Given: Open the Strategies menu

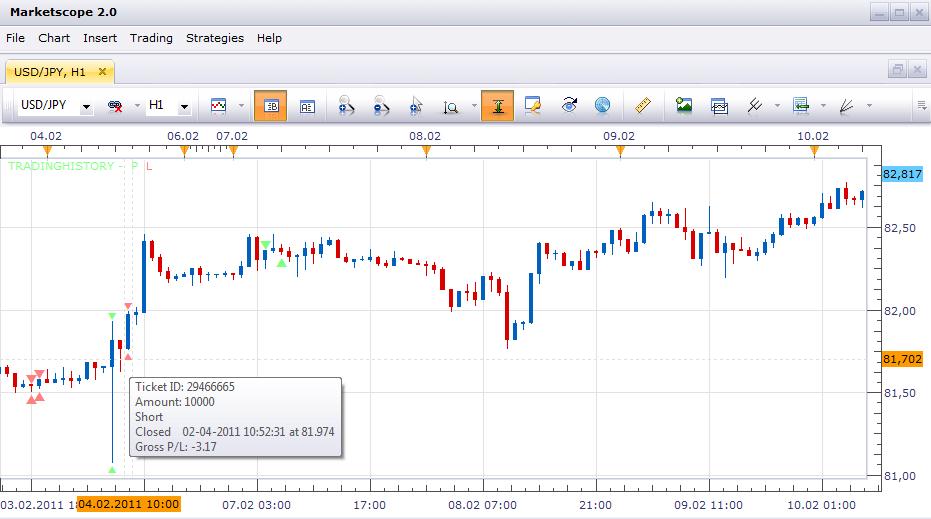Looking at the screenshot, I should (x=215, y=38).
